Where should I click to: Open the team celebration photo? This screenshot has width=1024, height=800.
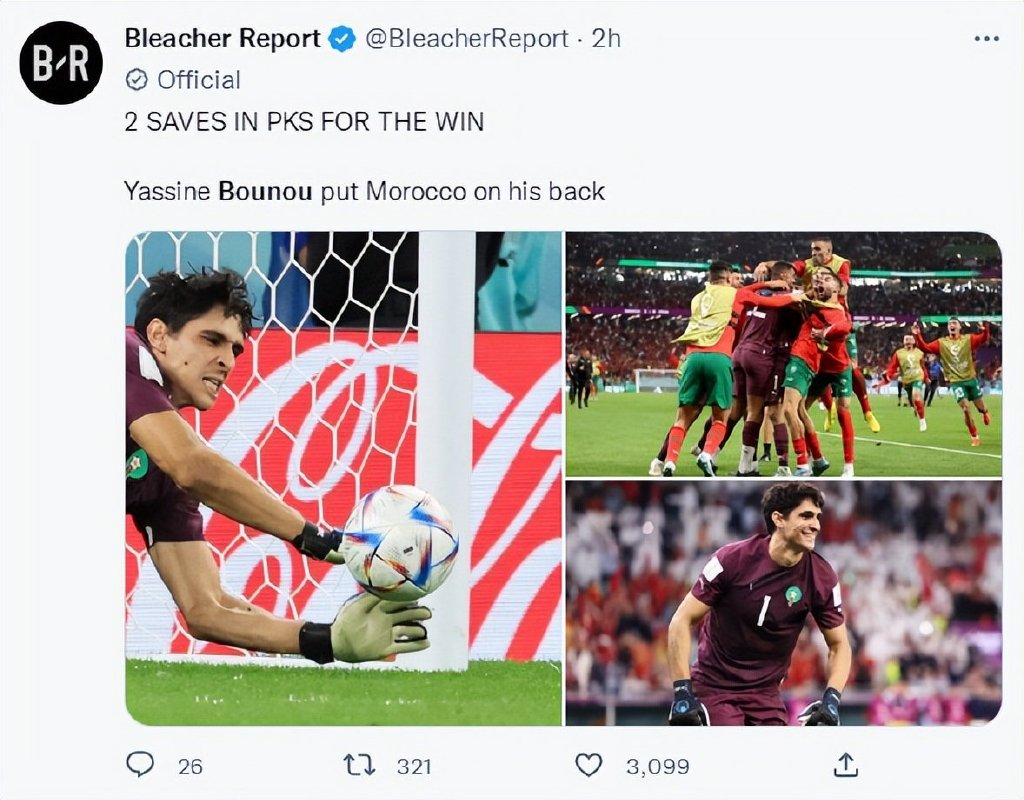click(x=784, y=354)
